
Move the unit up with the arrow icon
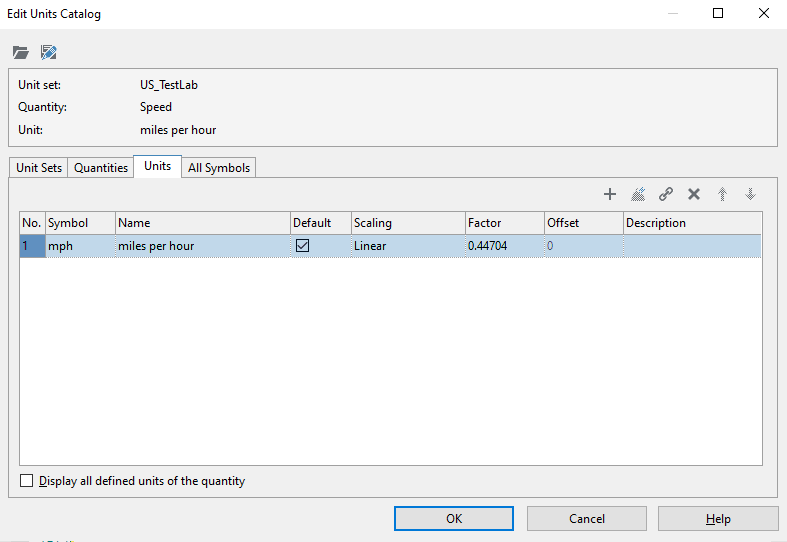722,194
